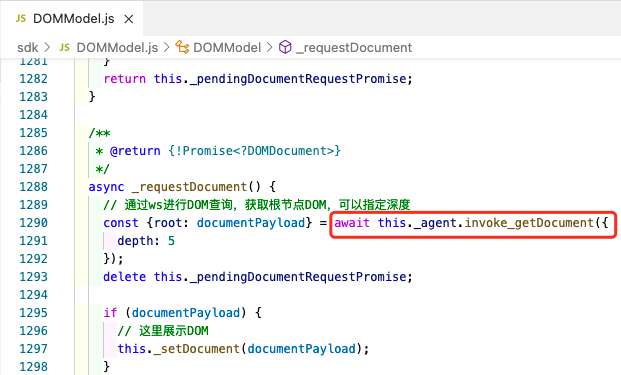Click documentPayload on line 1290
Image resolution: width=621 pixels, height=375 pixels.
(x=251, y=223)
